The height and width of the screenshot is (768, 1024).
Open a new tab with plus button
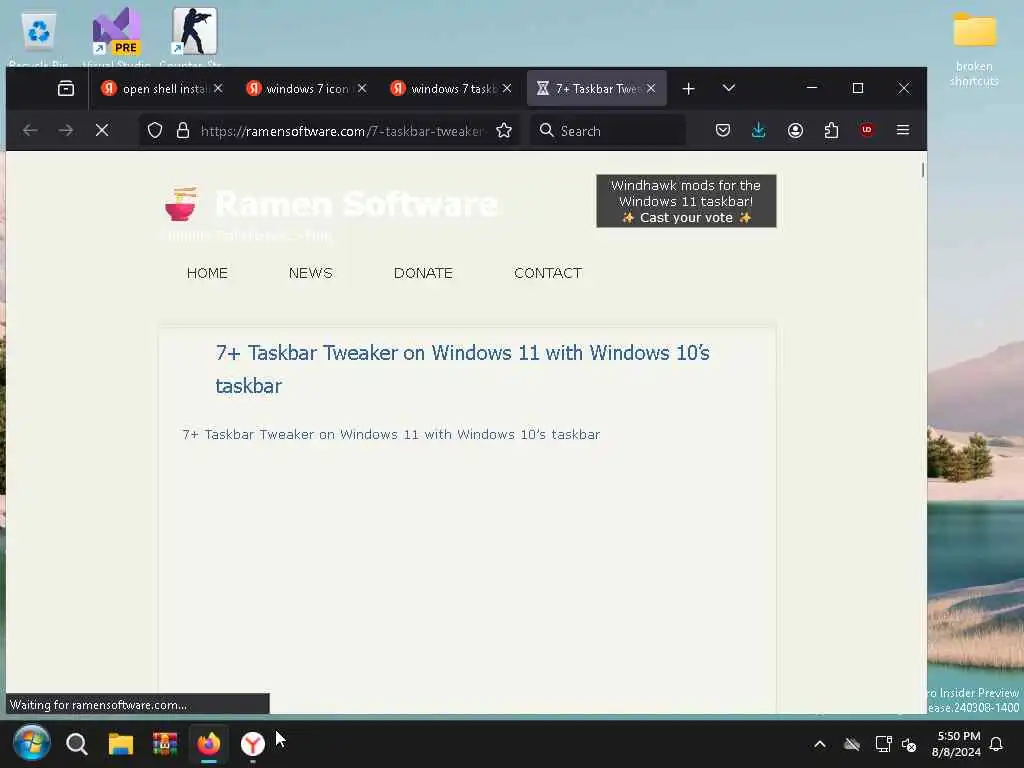coord(688,88)
